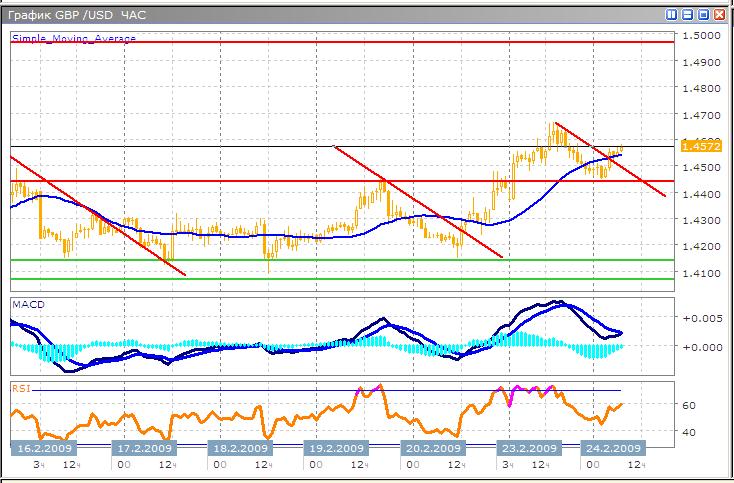The image size is (734, 483).
Task: Select the 23.2.2009 date marker
Action: coord(528,448)
